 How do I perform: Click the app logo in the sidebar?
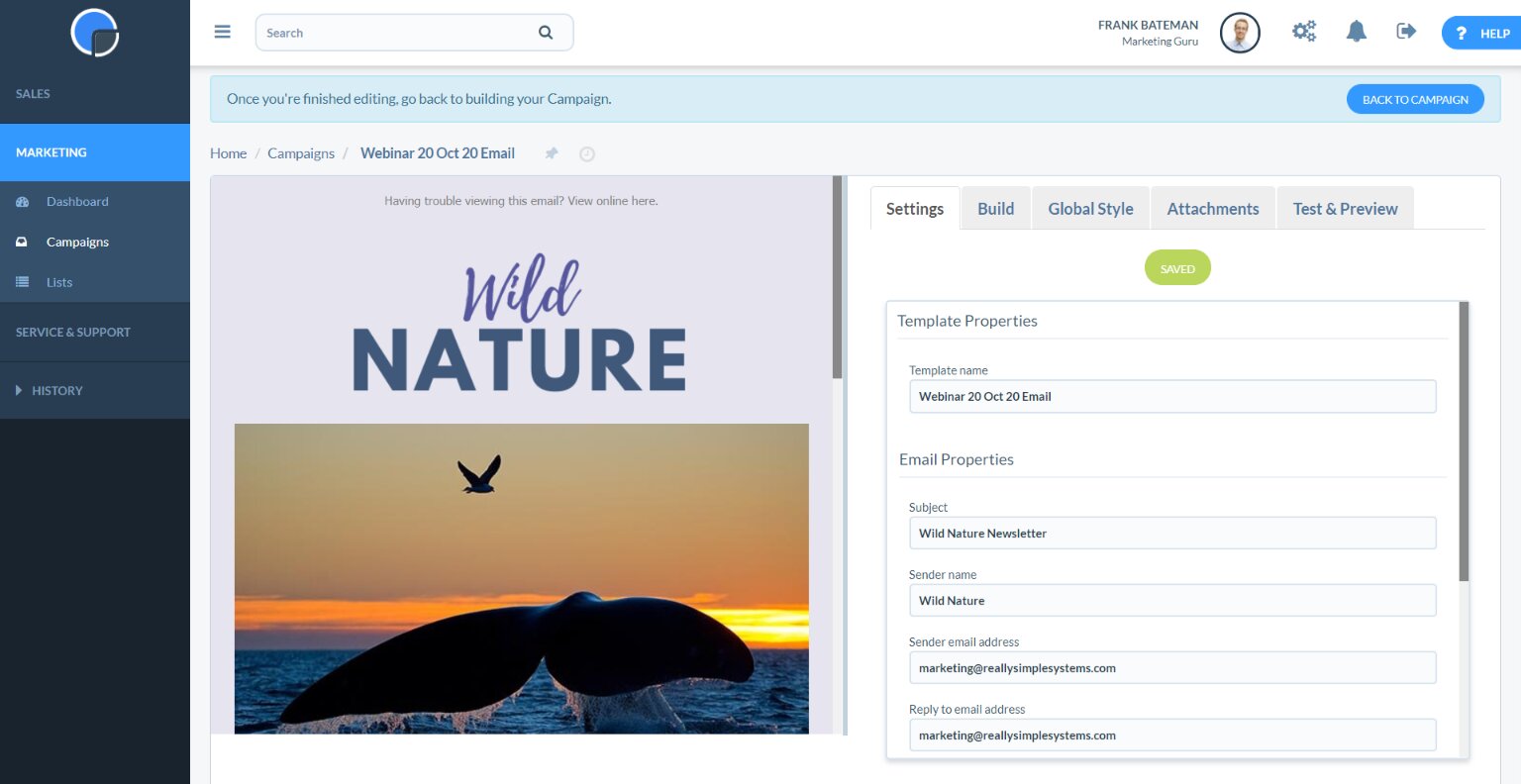pos(95,33)
